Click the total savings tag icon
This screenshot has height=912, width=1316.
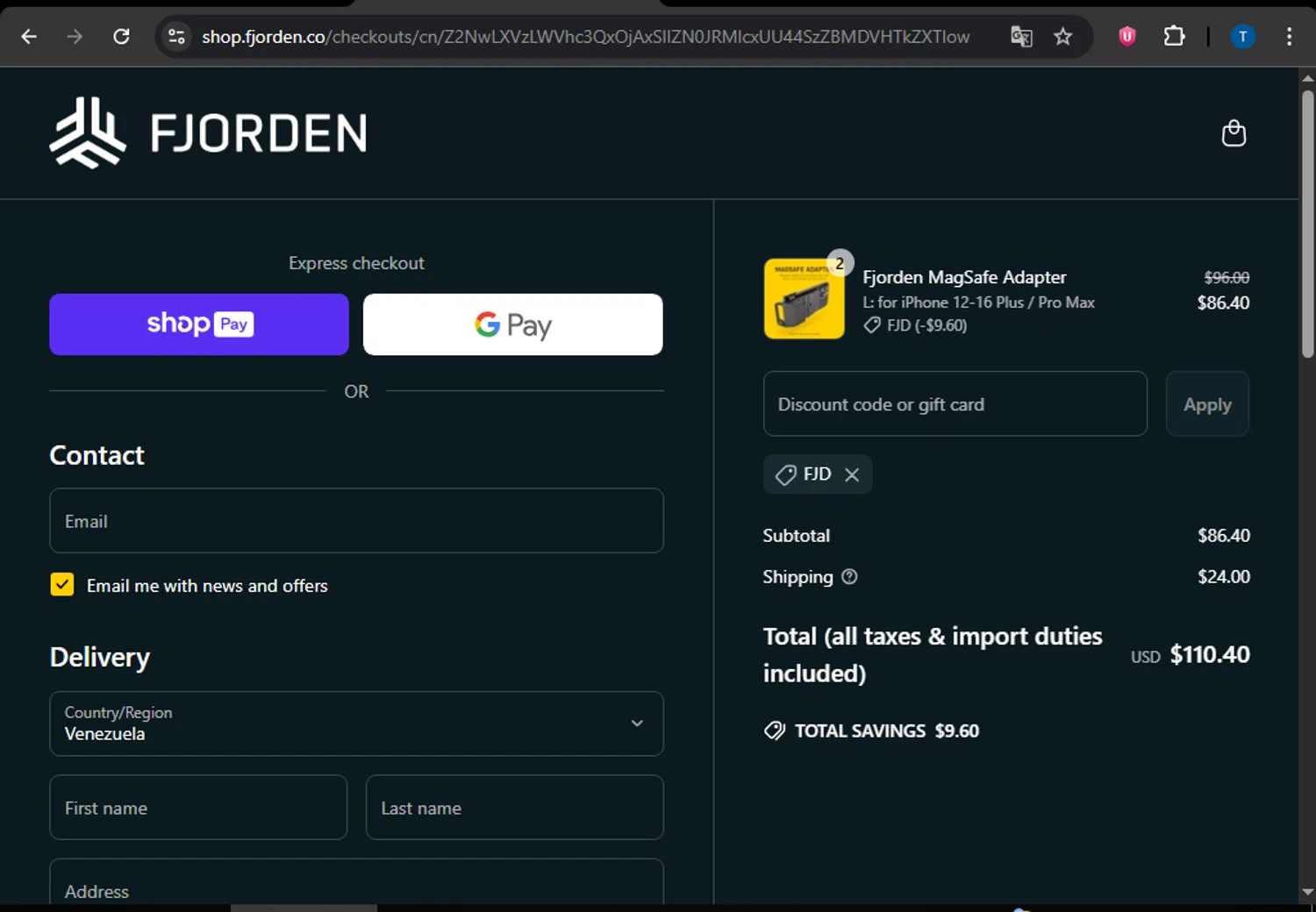[x=775, y=730]
